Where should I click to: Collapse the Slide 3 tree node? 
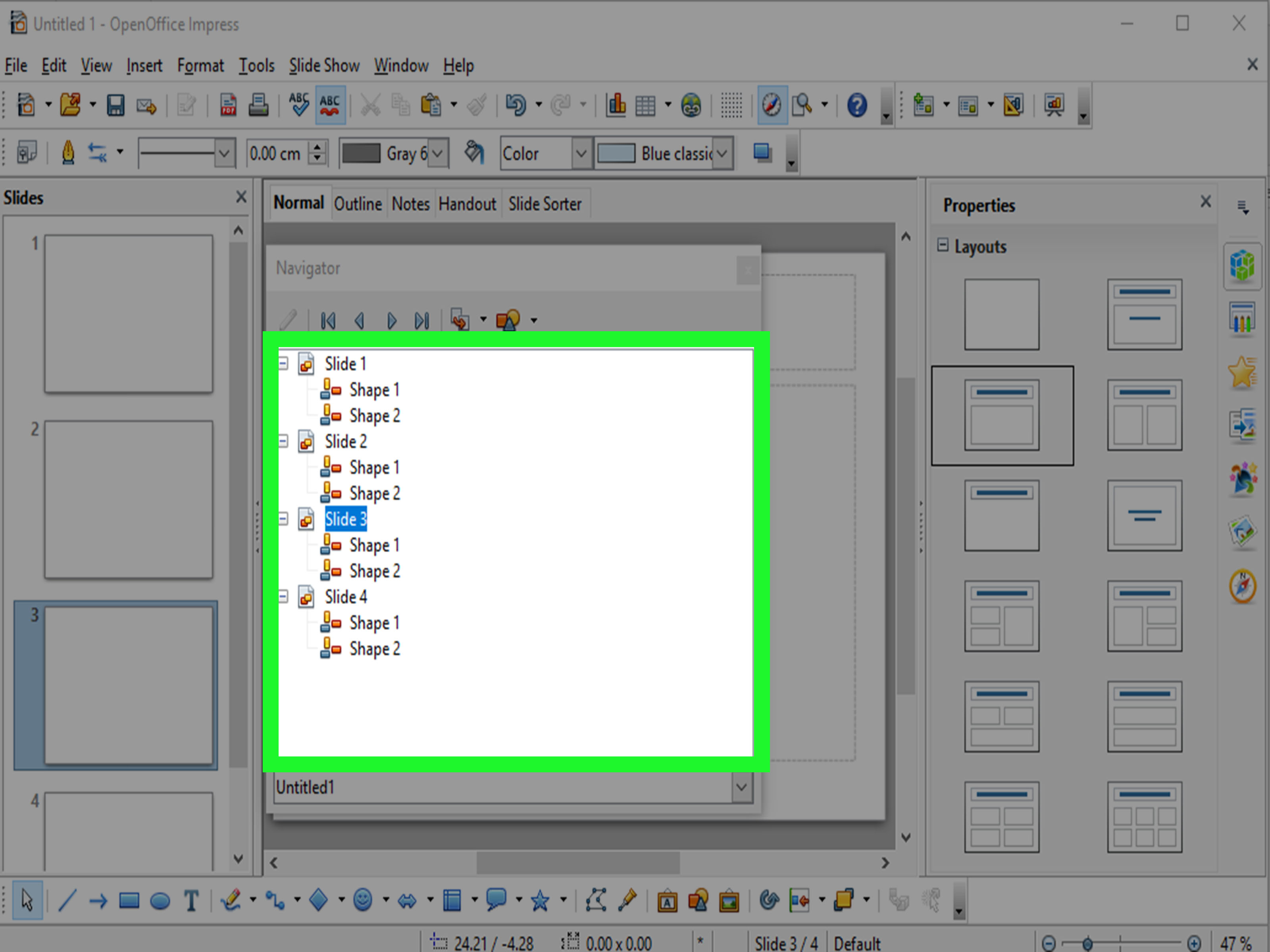[x=283, y=519]
